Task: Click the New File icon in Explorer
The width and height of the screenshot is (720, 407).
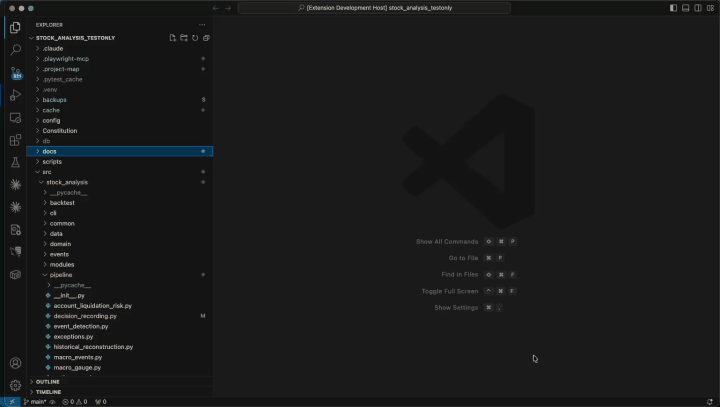Action: coord(173,38)
